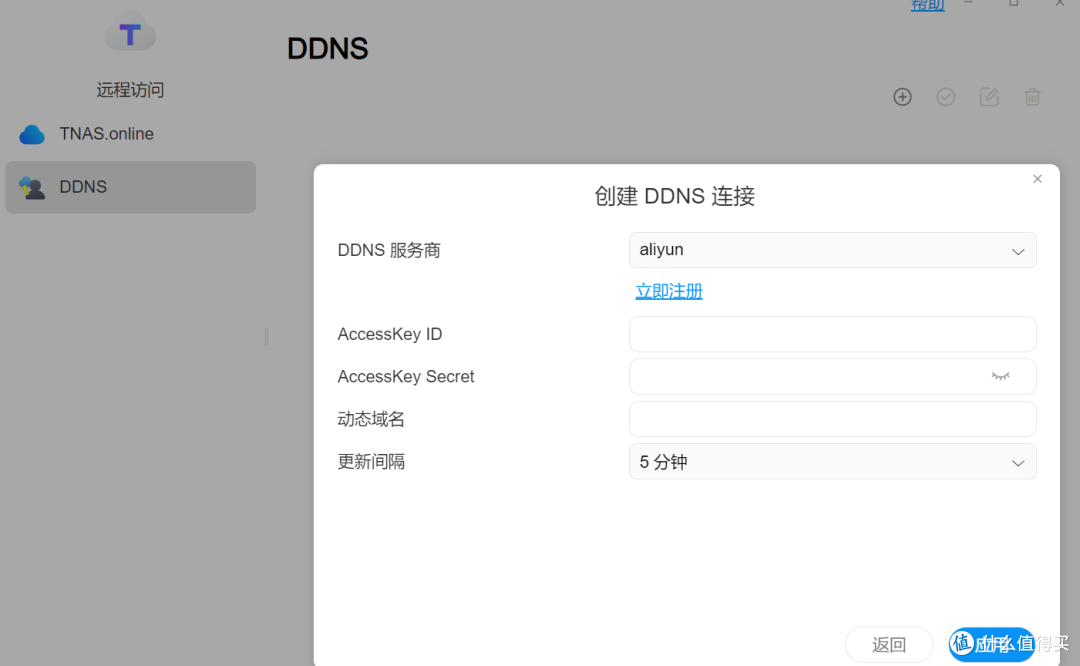Click the back button in the dialog
This screenshot has height=666, width=1080.
point(889,645)
